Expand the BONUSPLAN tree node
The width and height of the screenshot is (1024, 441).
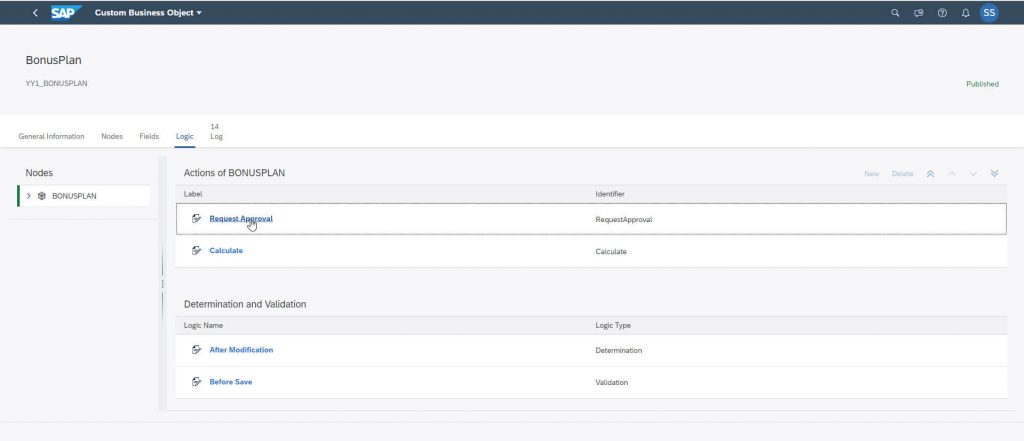(29, 196)
